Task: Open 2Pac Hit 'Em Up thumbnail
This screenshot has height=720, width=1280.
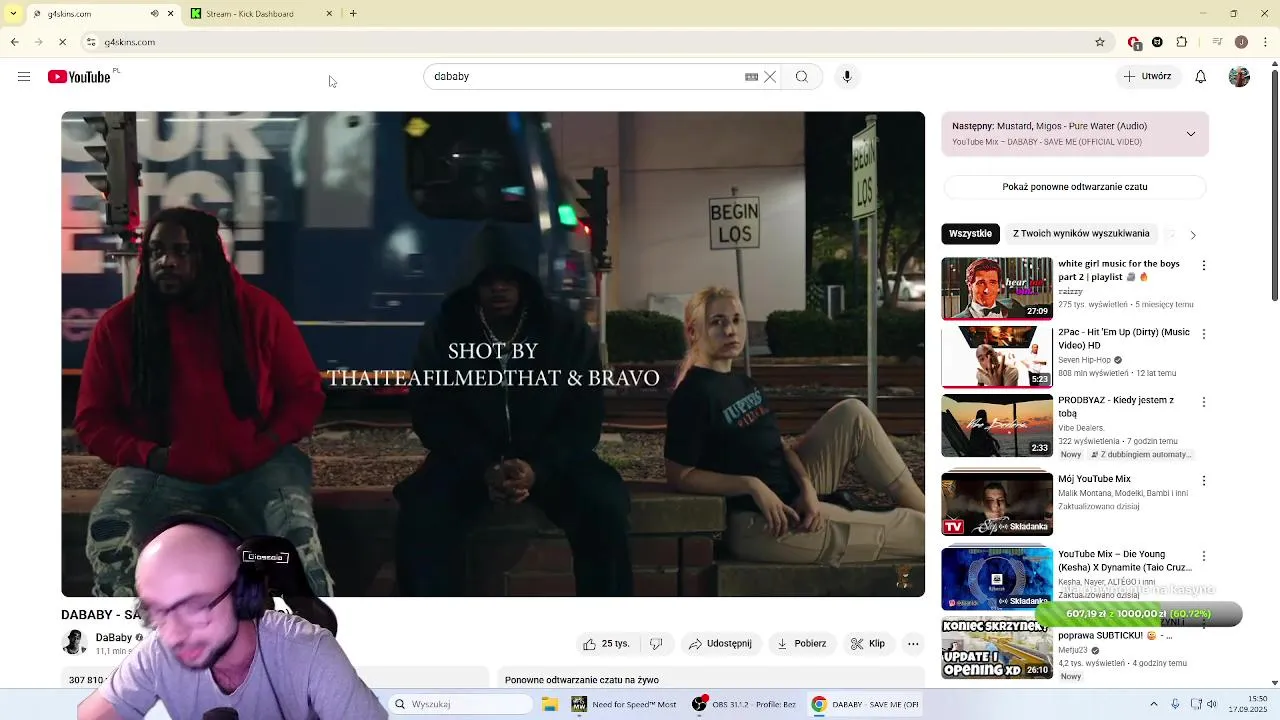Action: (x=997, y=356)
